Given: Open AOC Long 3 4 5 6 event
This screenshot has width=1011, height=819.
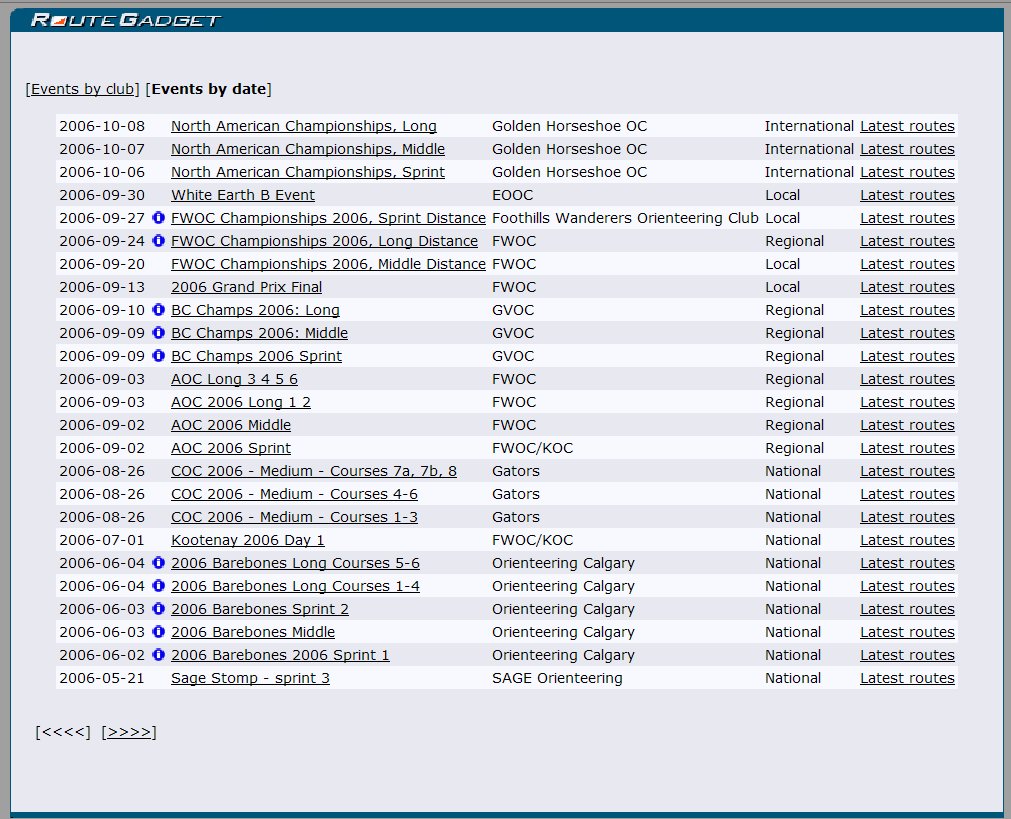Looking at the screenshot, I should [x=234, y=379].
